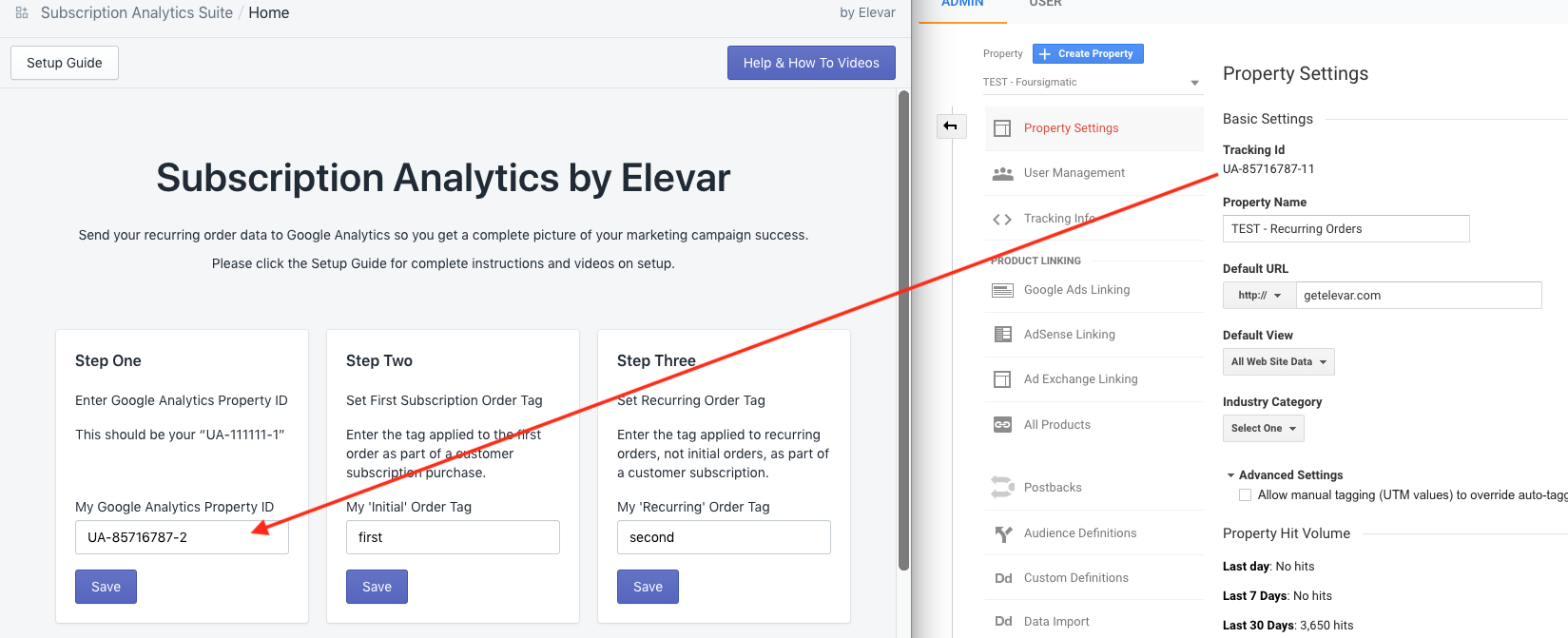The width and height of the screenshot is (1568, 638).
Task: Click the Audience Definitions icon
Action: 1002,533
